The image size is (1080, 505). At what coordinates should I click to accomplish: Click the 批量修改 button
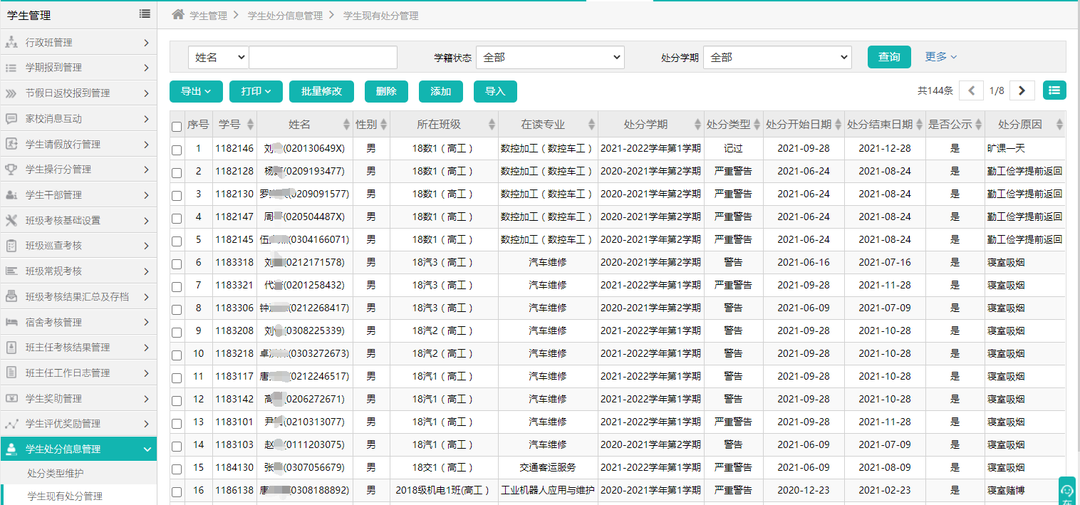[x=321, y=91]
